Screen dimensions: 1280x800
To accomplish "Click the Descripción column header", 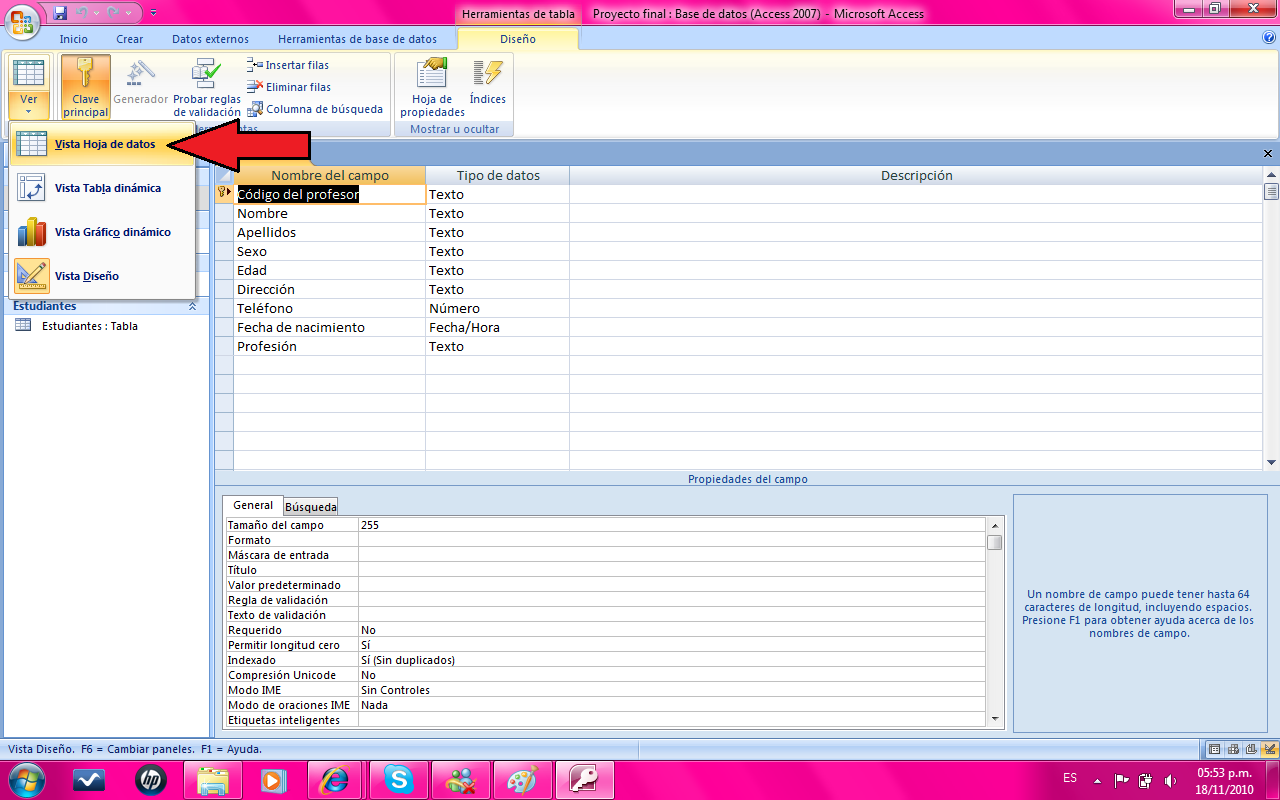I will pyautogui.click(x=916, y=175).
